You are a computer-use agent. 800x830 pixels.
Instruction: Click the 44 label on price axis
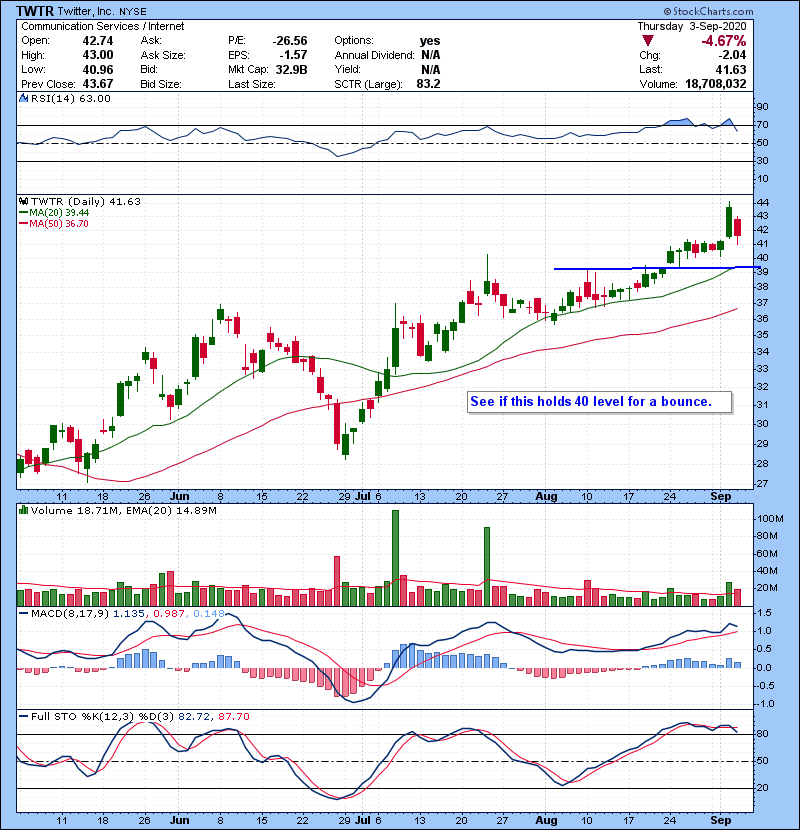[762, 202]
